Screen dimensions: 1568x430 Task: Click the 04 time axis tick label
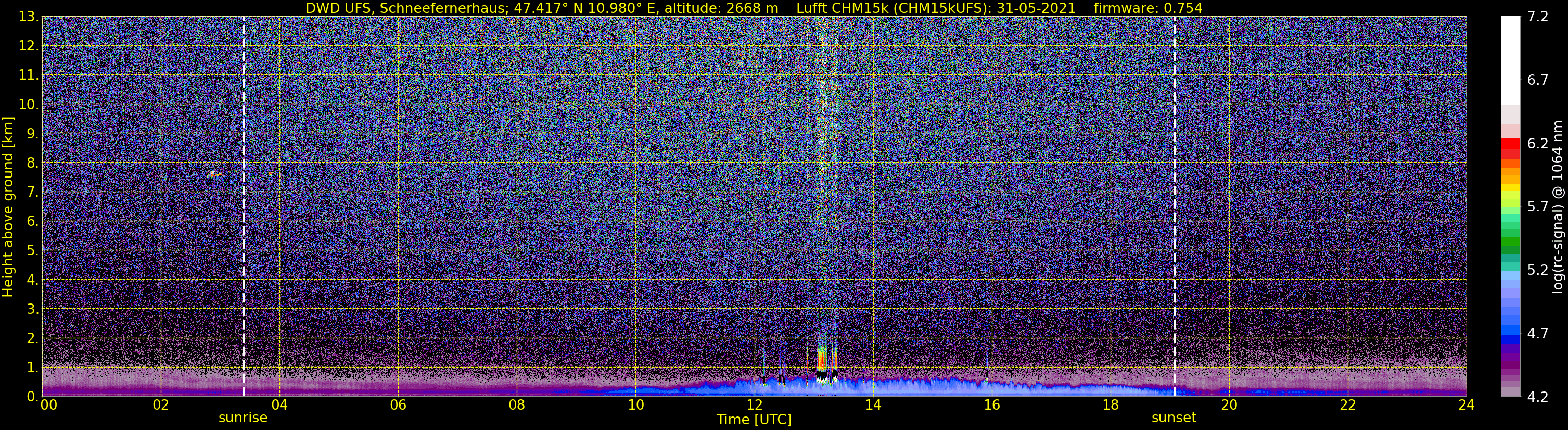coord(279,406)
